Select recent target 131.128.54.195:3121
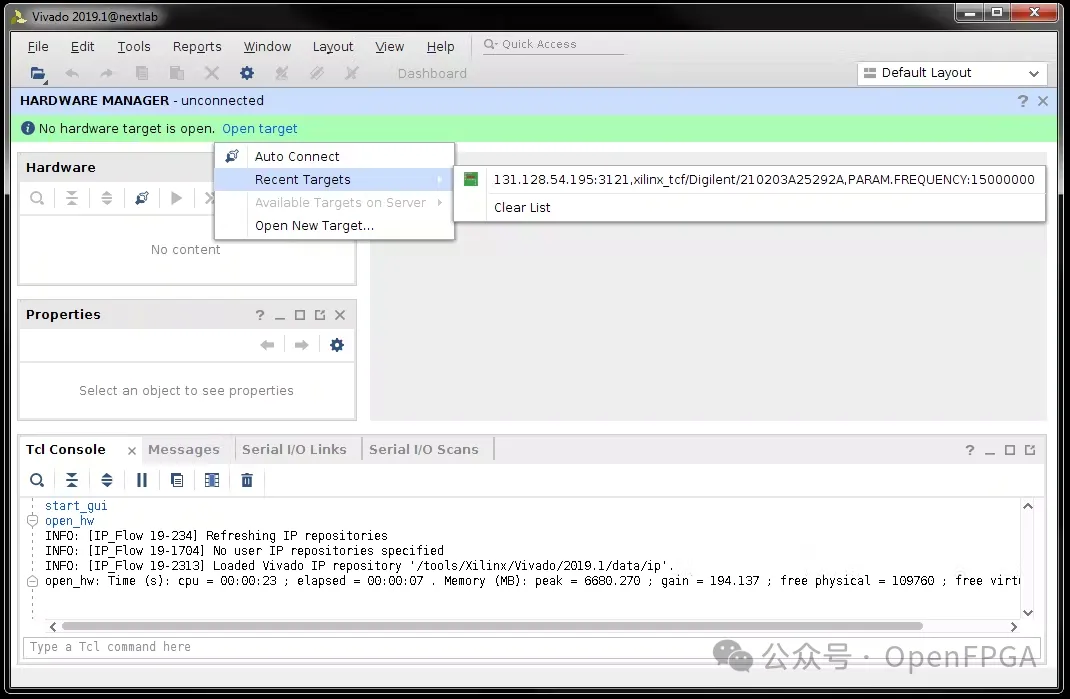The width and height of the screenshot is (1070, 699). click(749, 180)
